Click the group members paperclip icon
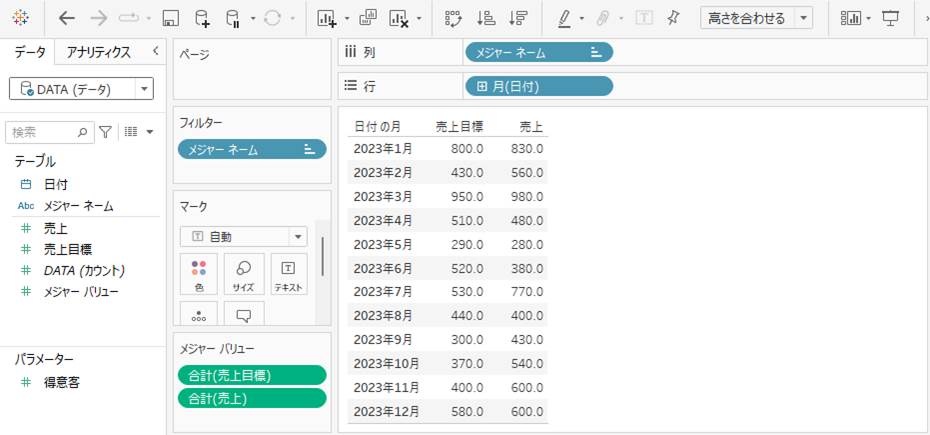The width and height of the screenshot is (930, 435). pos(604,19)
